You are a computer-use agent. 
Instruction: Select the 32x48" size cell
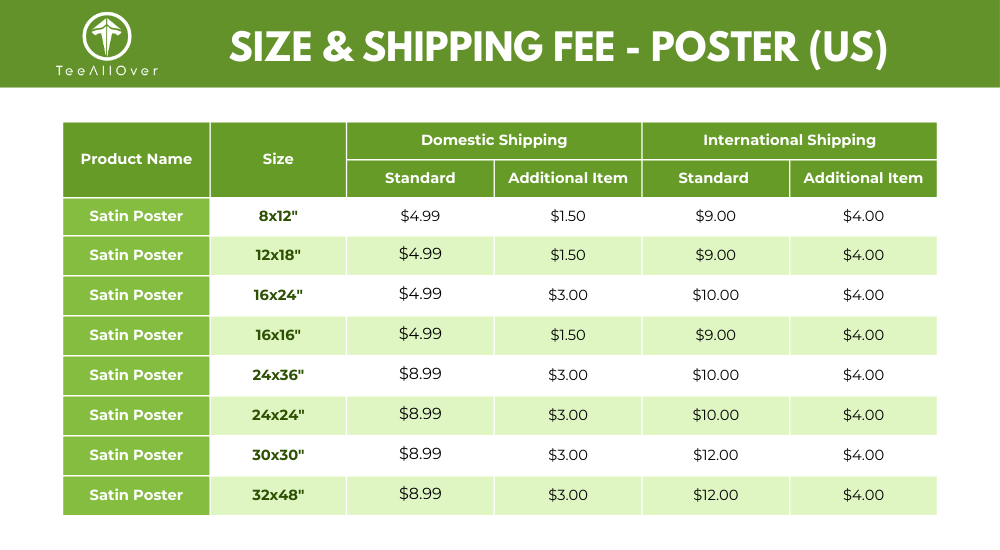click(278, 495)
